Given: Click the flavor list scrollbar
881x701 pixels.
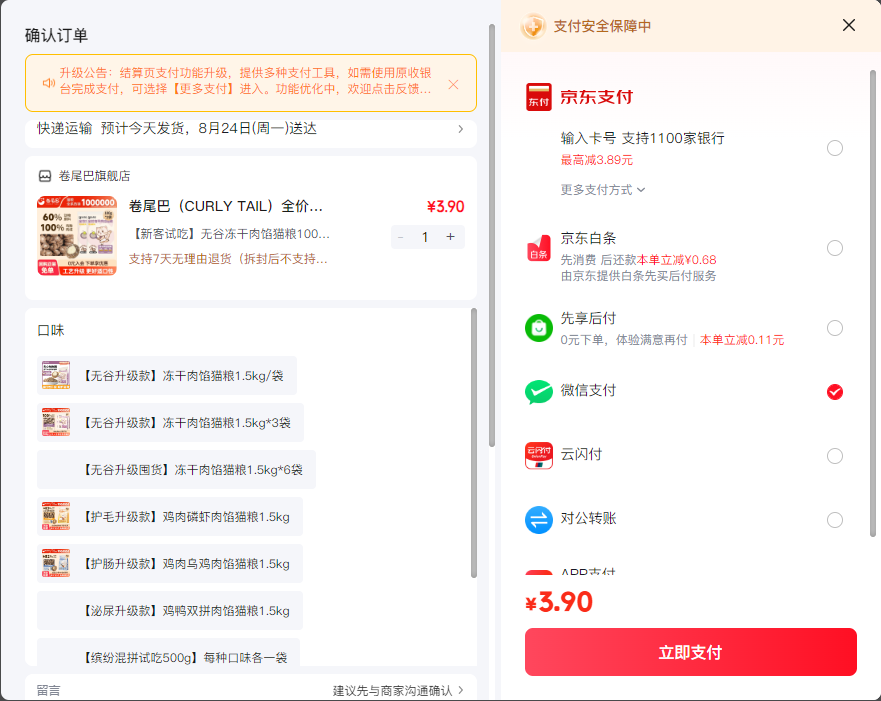Looking at the screenshot, I should (x=474, y=443).
